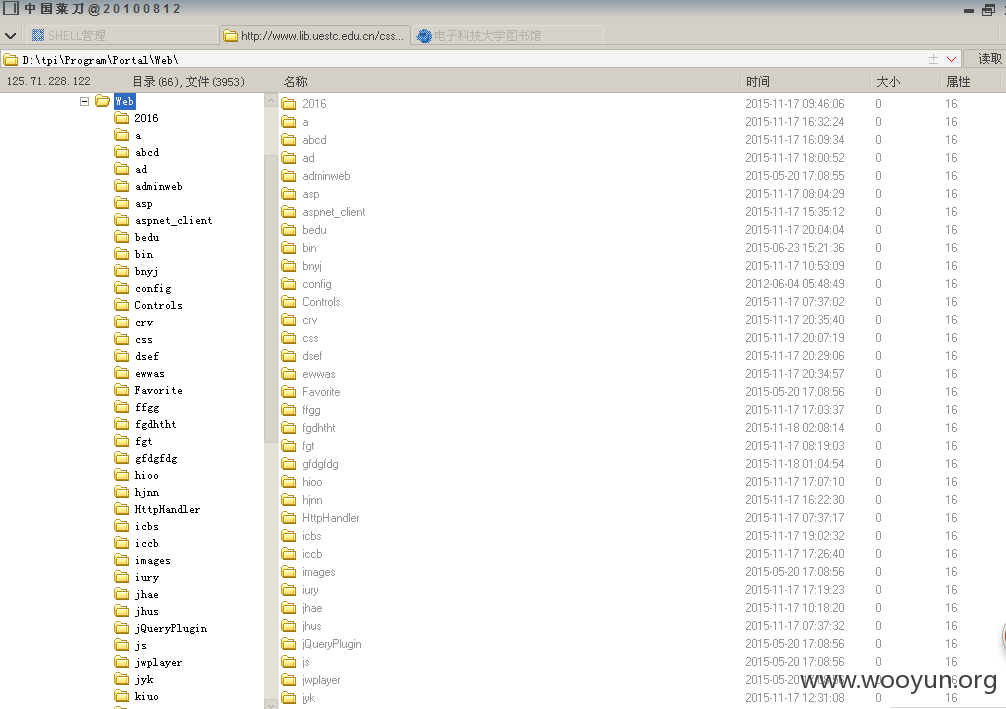Switch to the www.lib.uestc.edu.cn tab

[x=314, y=35]
